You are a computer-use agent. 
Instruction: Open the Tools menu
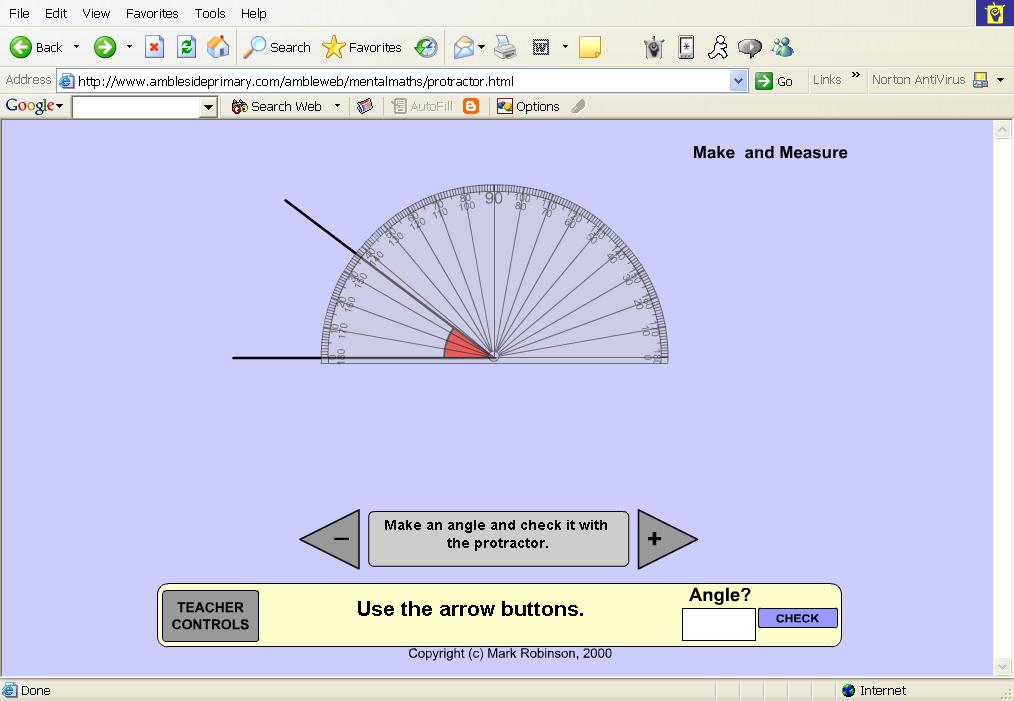point(210,14)
